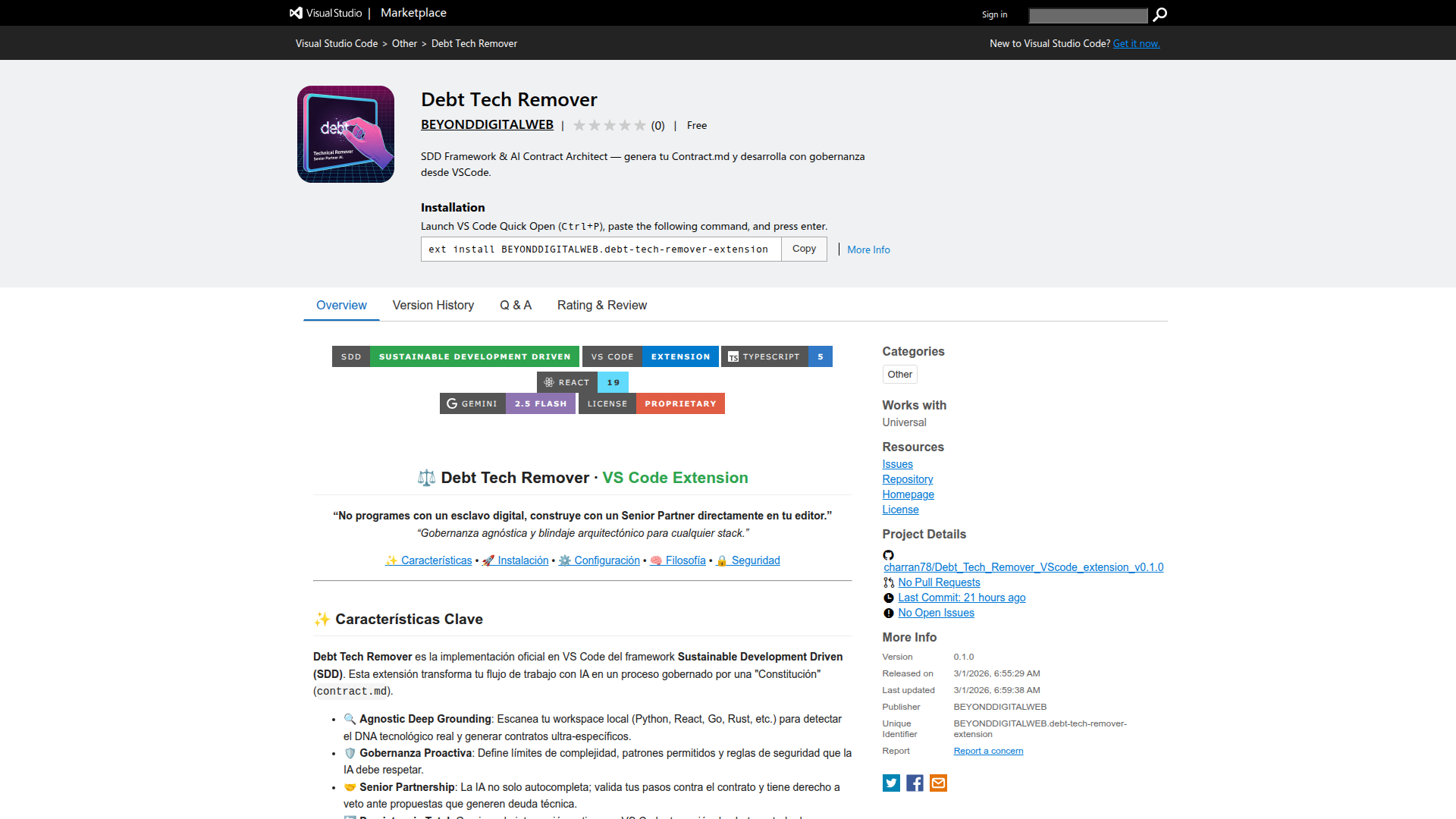Share on Facebook icon
Image resolution: width=1456 pixels, height=819 pixels.
pyautogui.click(x=915, y=783)
